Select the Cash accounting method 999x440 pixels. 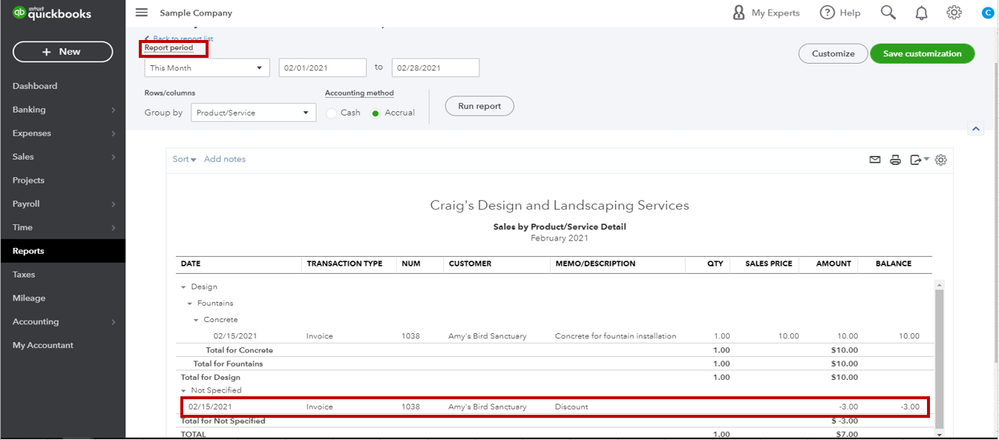332,114
